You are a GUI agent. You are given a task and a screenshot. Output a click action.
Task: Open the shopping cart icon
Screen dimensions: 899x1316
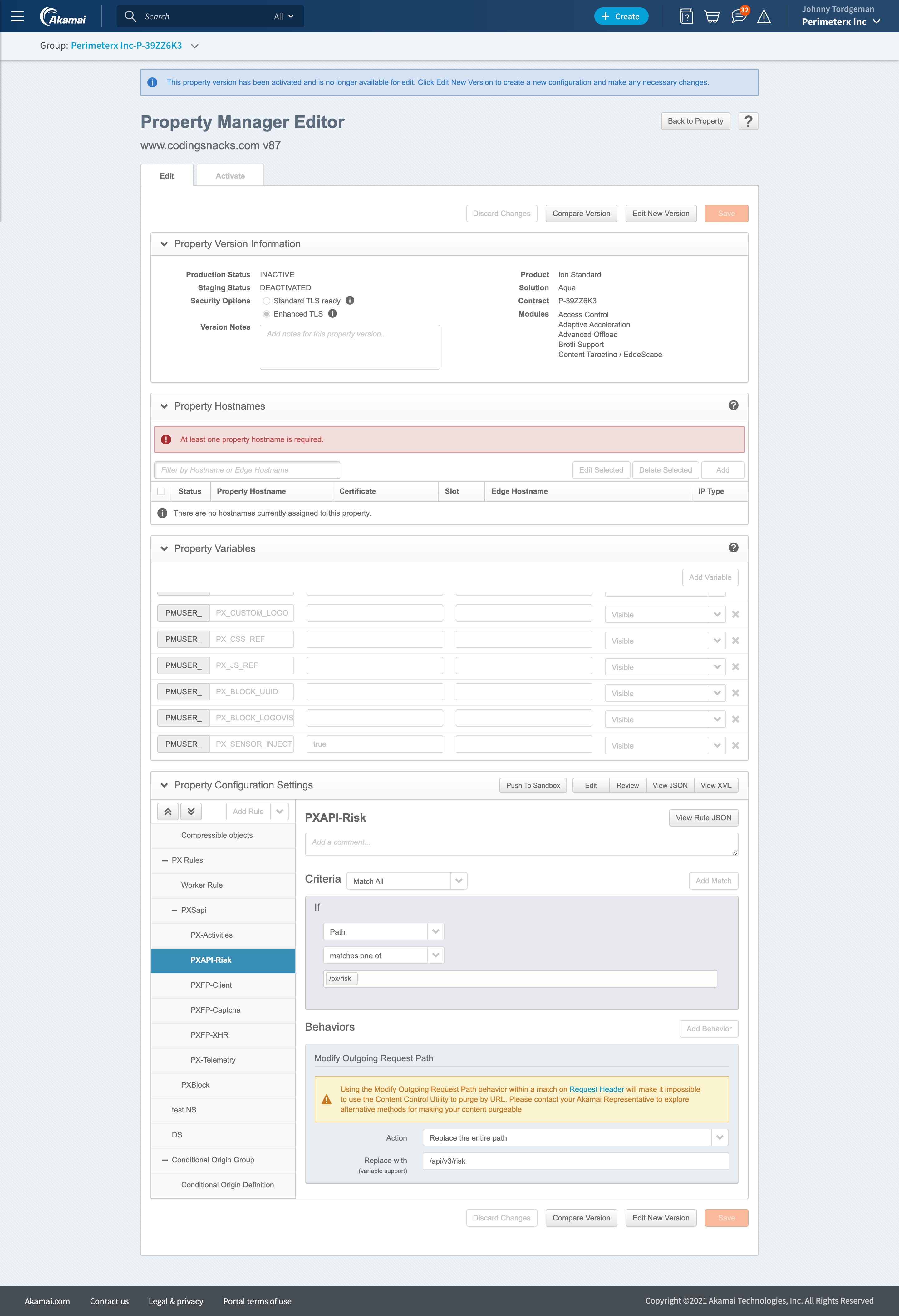pyautogui.click(x=712, y=17)
